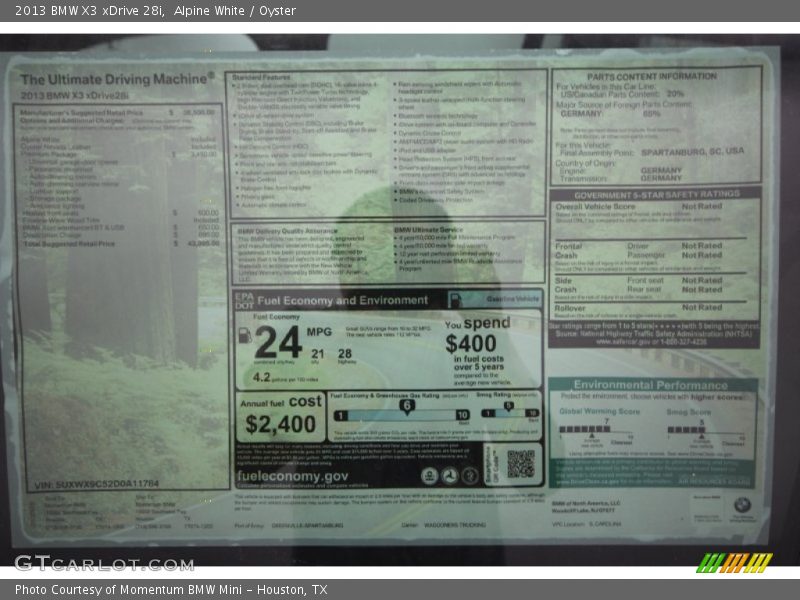This screenshot has width=800, height=600.
Task: Click the 'Side Crash' rating label
Action: coord(565,285)
